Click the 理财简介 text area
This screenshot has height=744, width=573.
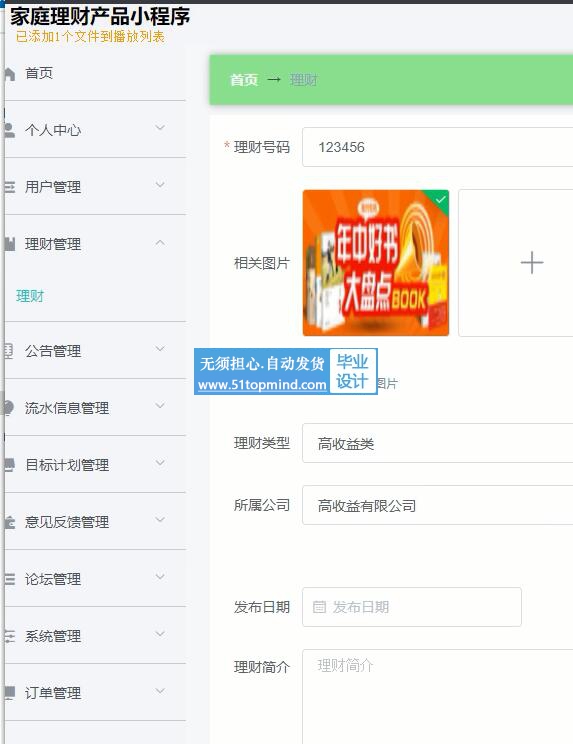(437, 696)
